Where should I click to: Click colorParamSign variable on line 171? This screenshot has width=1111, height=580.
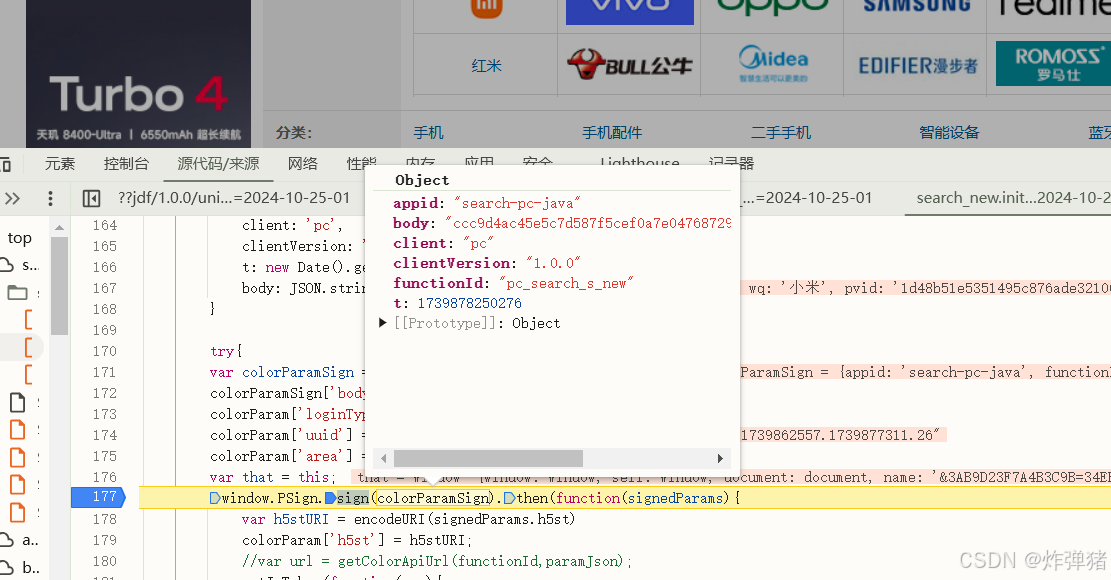(x=298, y=373)
